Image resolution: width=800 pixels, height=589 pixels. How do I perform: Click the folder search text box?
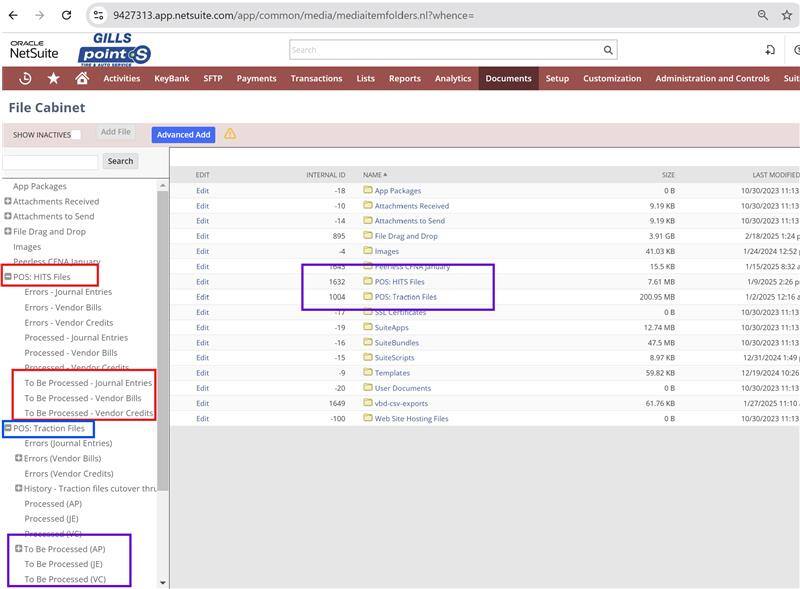pyautogui.click(x=50, y=162)
